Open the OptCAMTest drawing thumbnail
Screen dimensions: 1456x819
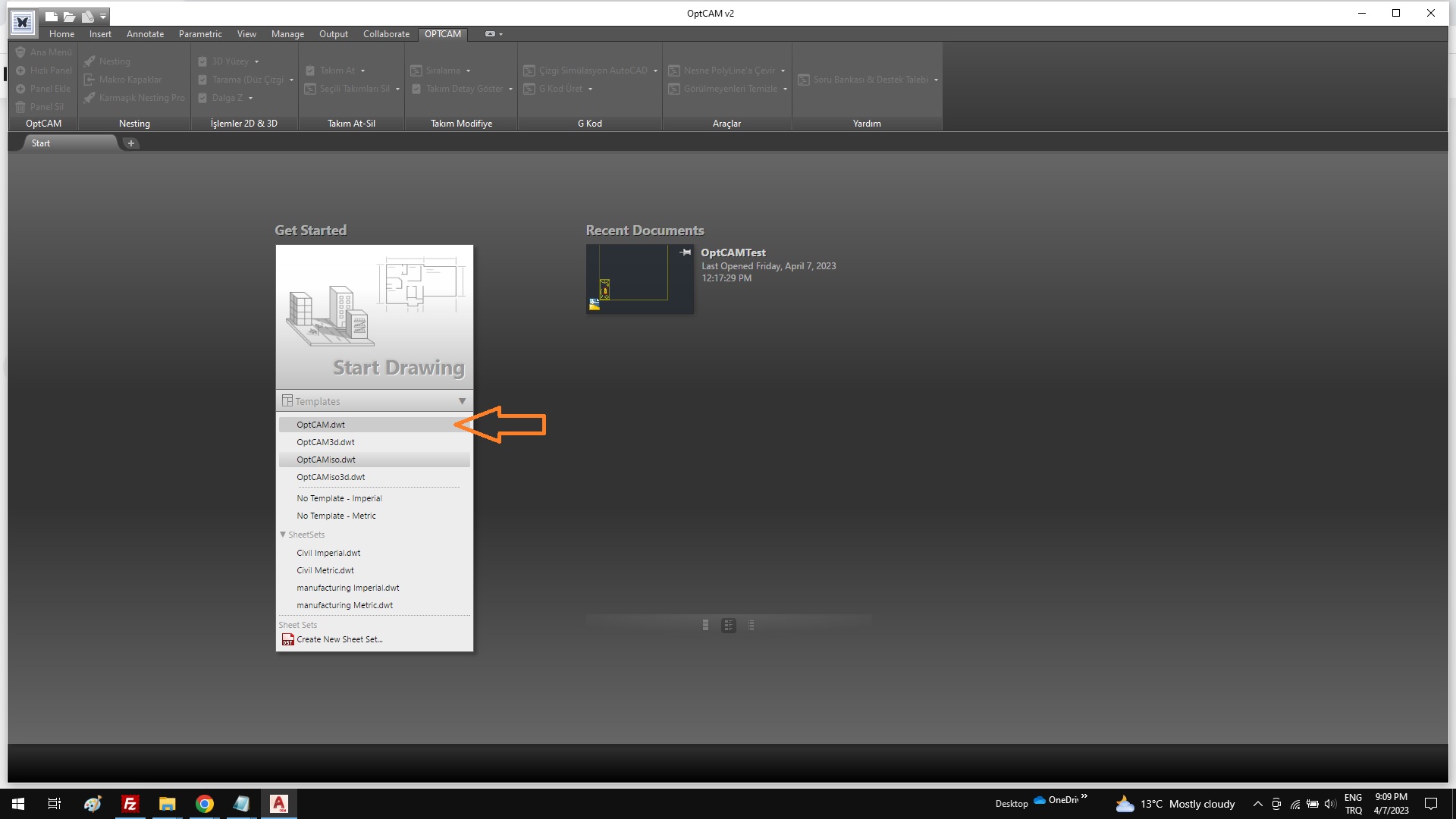point(639,278)
